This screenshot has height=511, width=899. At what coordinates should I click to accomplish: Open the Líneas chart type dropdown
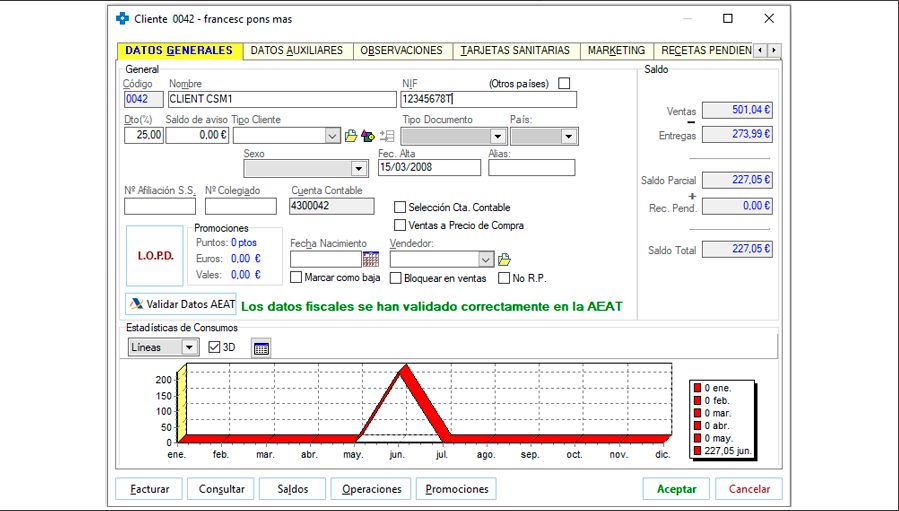click(190, 347)
